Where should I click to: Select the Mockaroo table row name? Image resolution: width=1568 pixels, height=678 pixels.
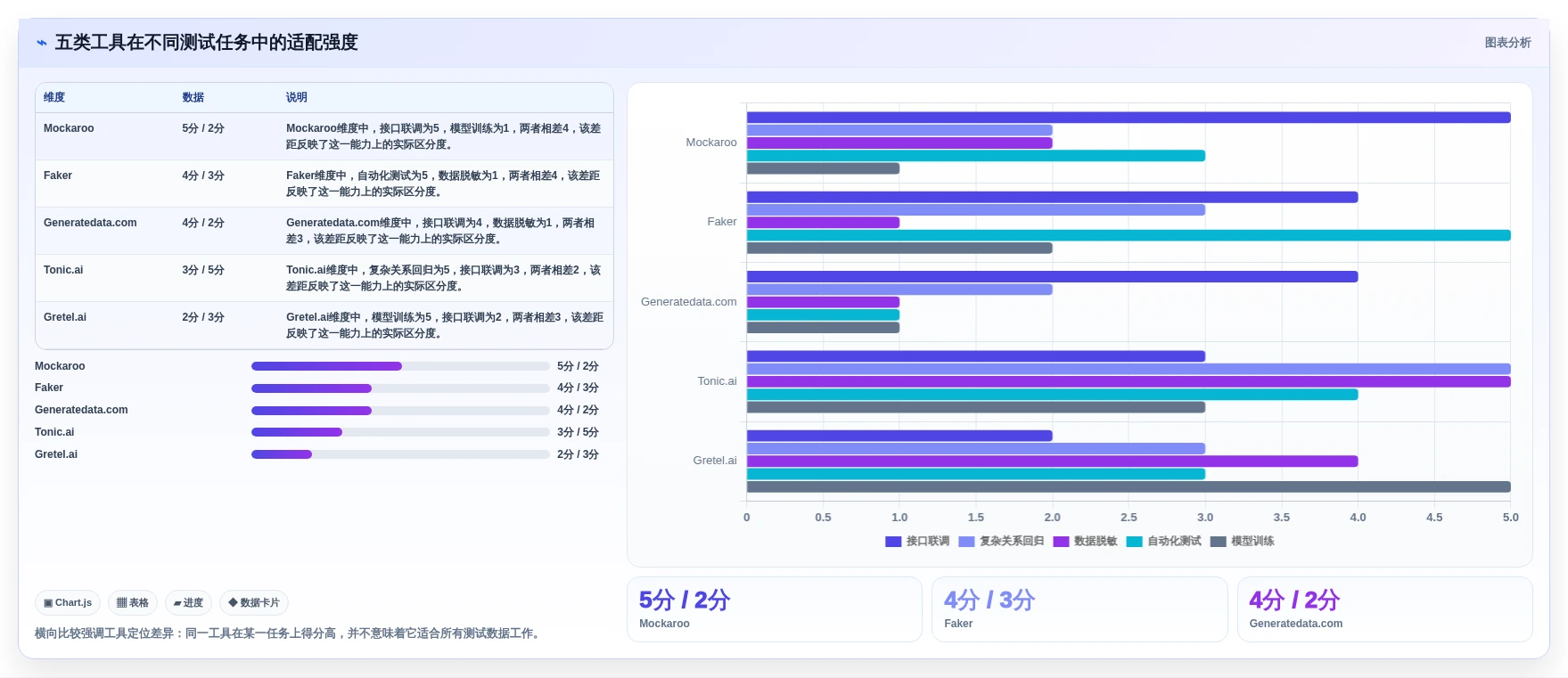[x=69, y=128]
